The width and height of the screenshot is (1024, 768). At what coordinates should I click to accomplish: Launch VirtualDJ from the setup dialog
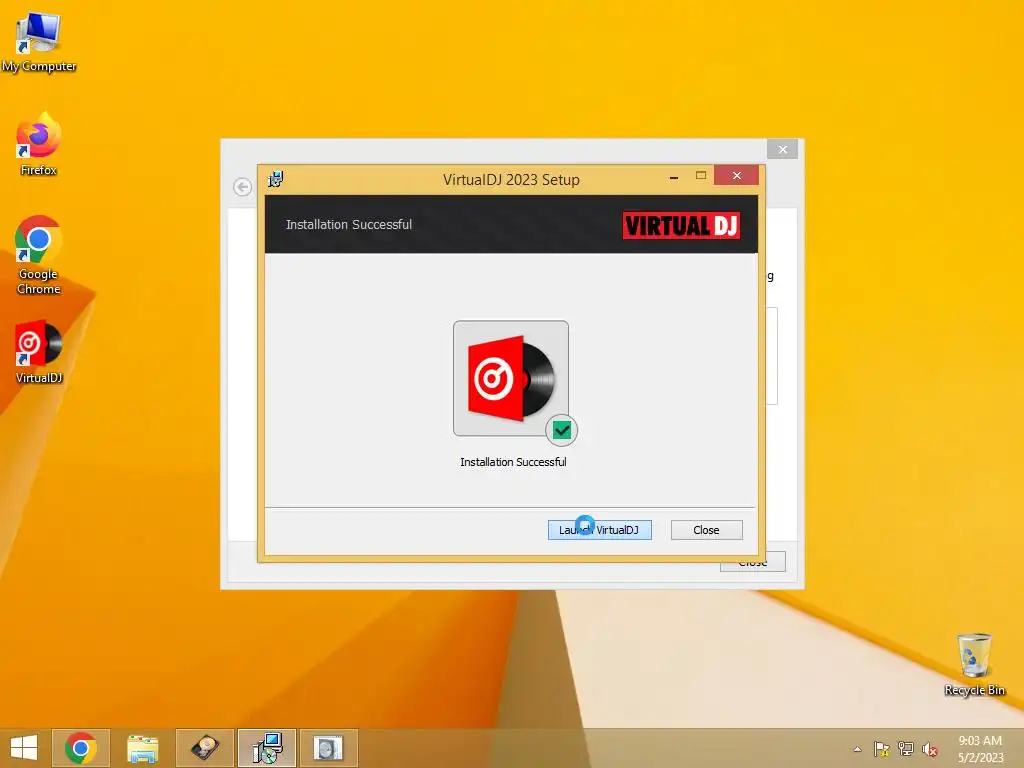[x=600, y=530]
